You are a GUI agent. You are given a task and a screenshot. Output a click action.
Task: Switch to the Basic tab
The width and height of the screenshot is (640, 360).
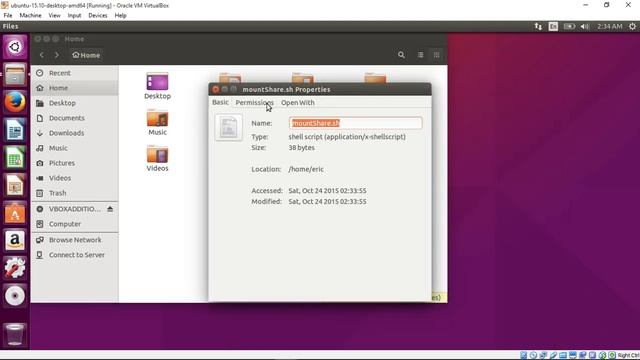coord(220,102)
